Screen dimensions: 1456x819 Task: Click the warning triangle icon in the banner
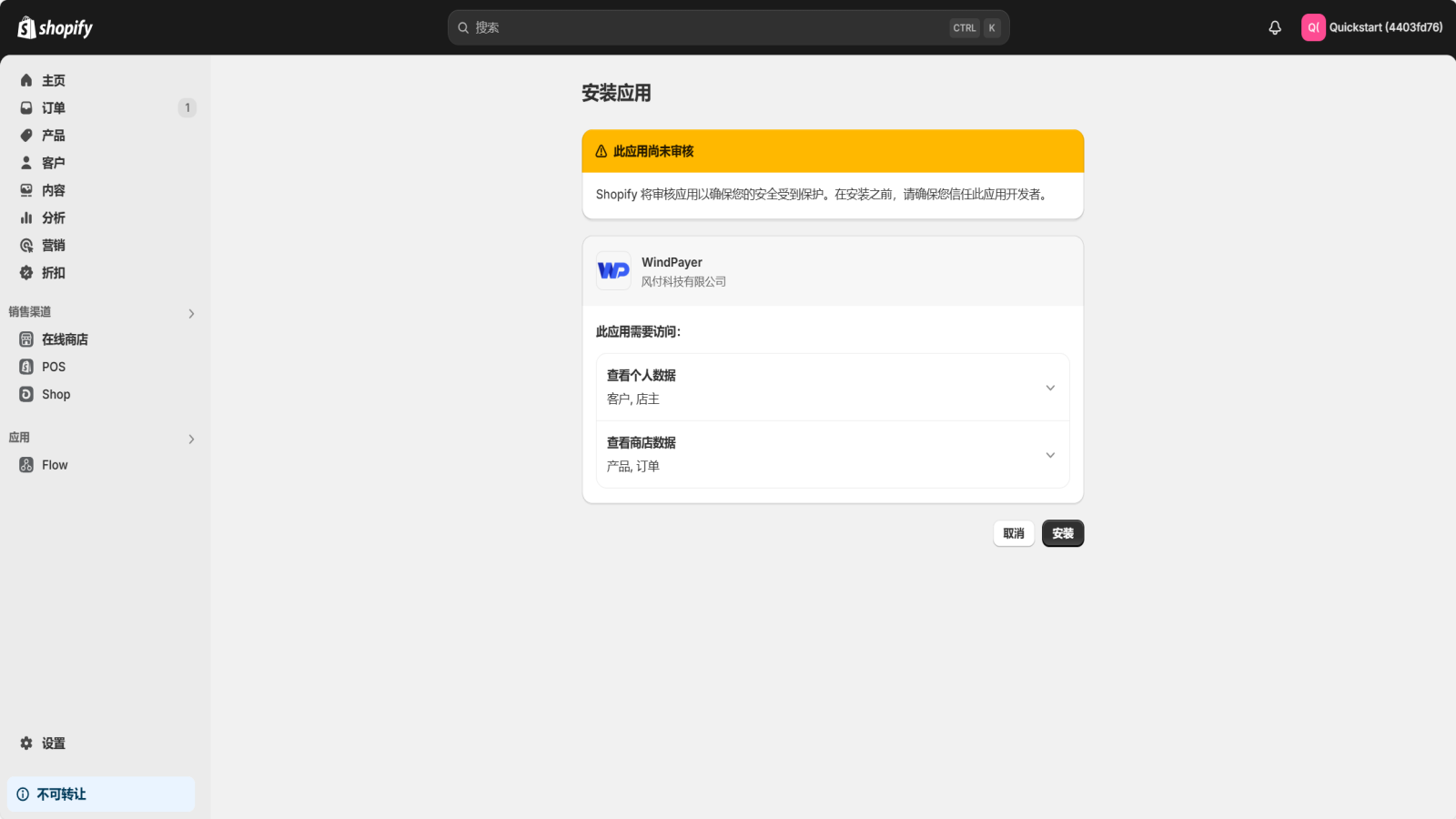click(x=602, y=151)
